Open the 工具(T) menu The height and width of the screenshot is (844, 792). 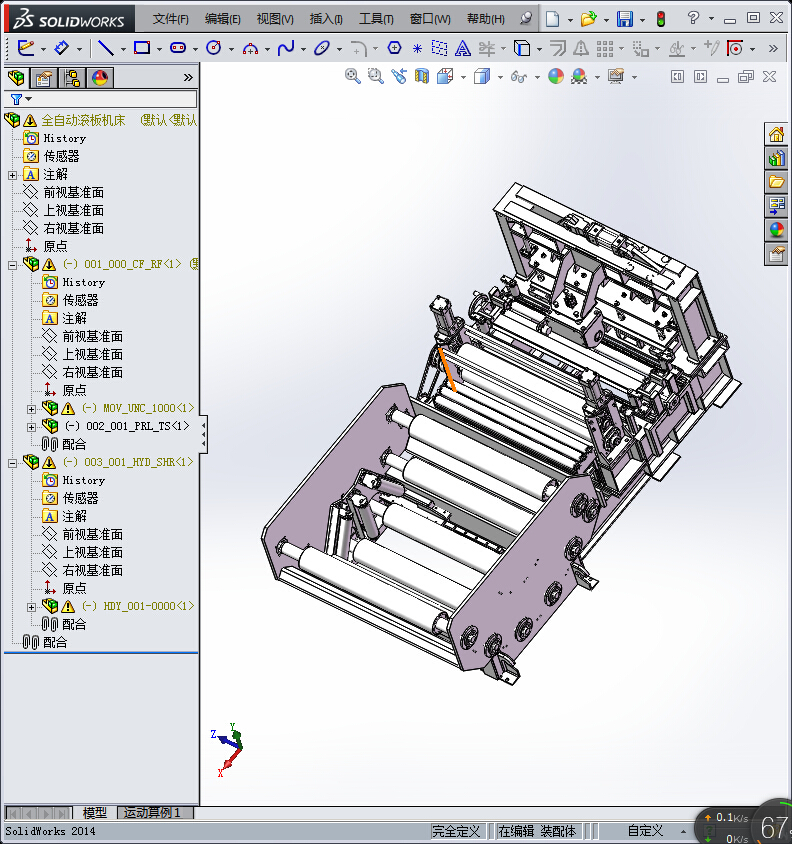point(376,19)
